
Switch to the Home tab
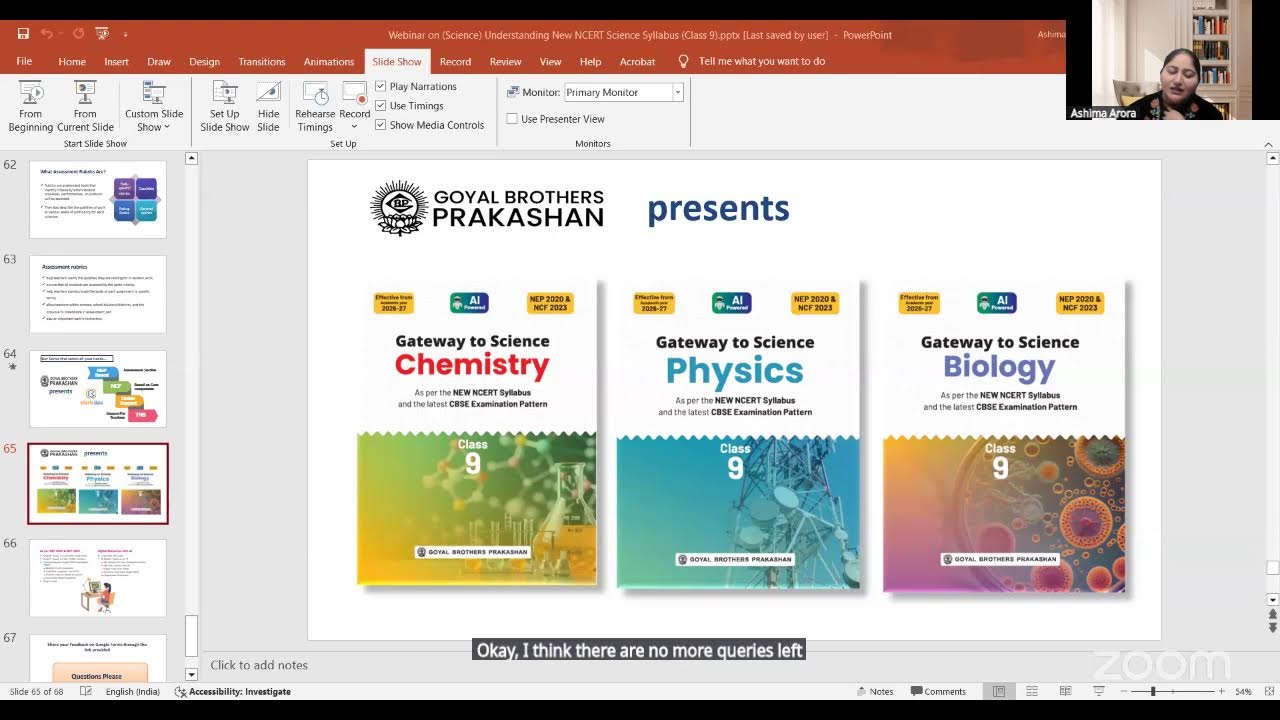[72, 61]
